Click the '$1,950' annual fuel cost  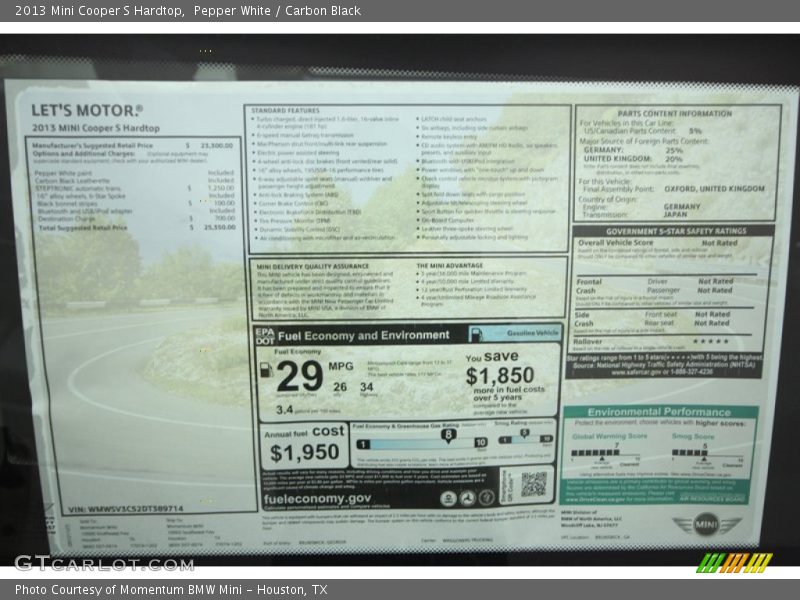click(x=305, y=452)
